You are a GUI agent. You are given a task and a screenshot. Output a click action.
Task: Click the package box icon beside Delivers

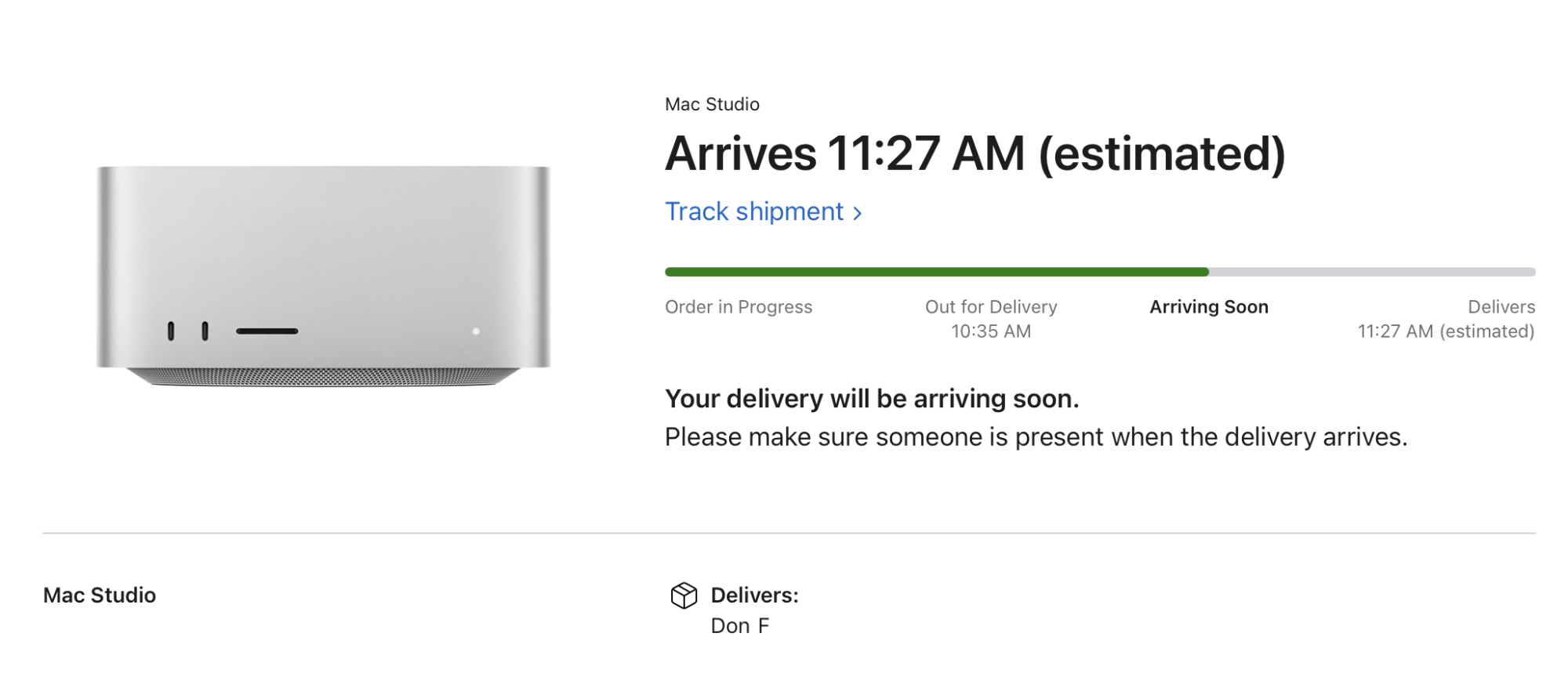pyautogui.click(x=684, y=595)
